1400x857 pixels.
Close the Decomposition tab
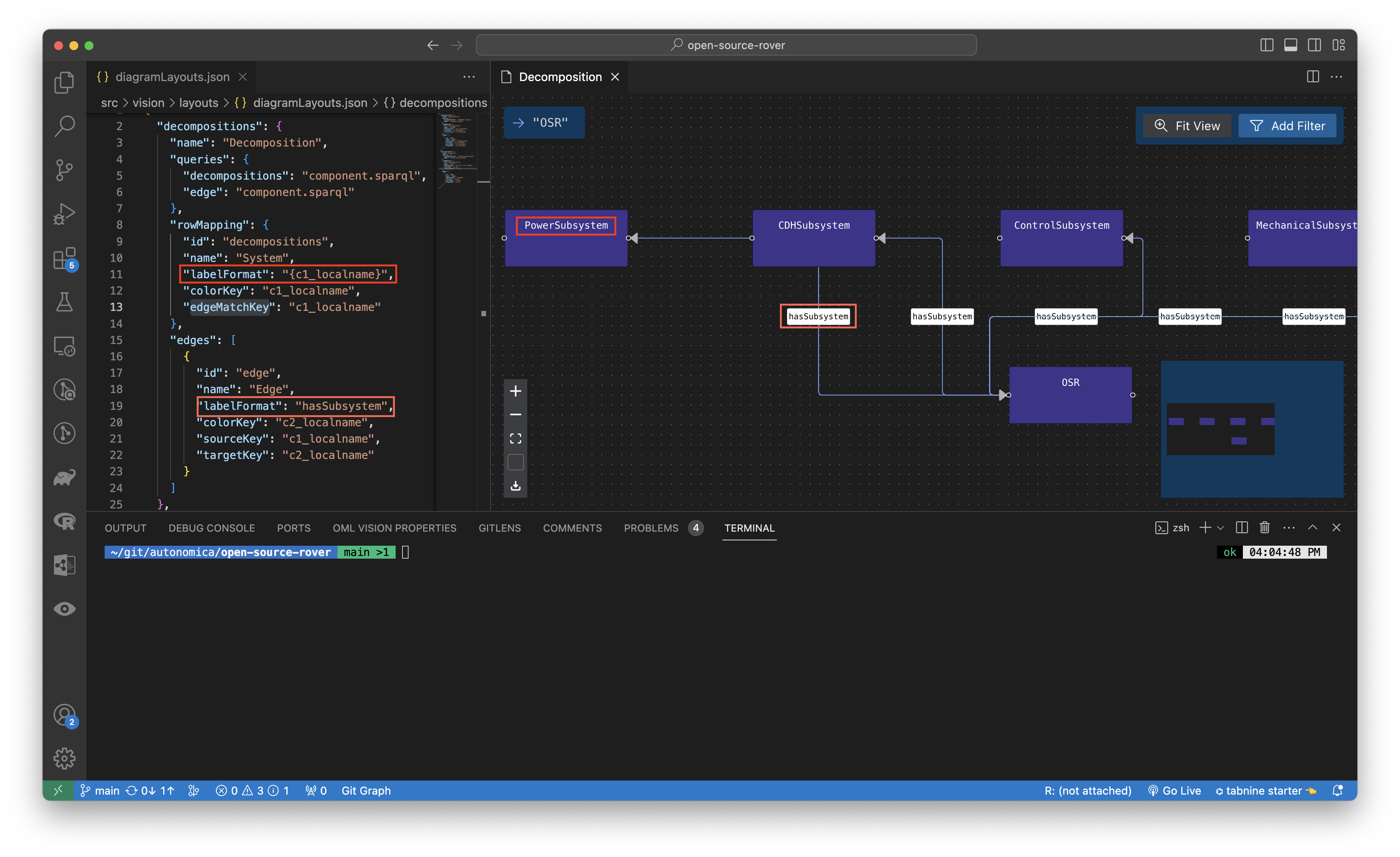tap(615, 77)
